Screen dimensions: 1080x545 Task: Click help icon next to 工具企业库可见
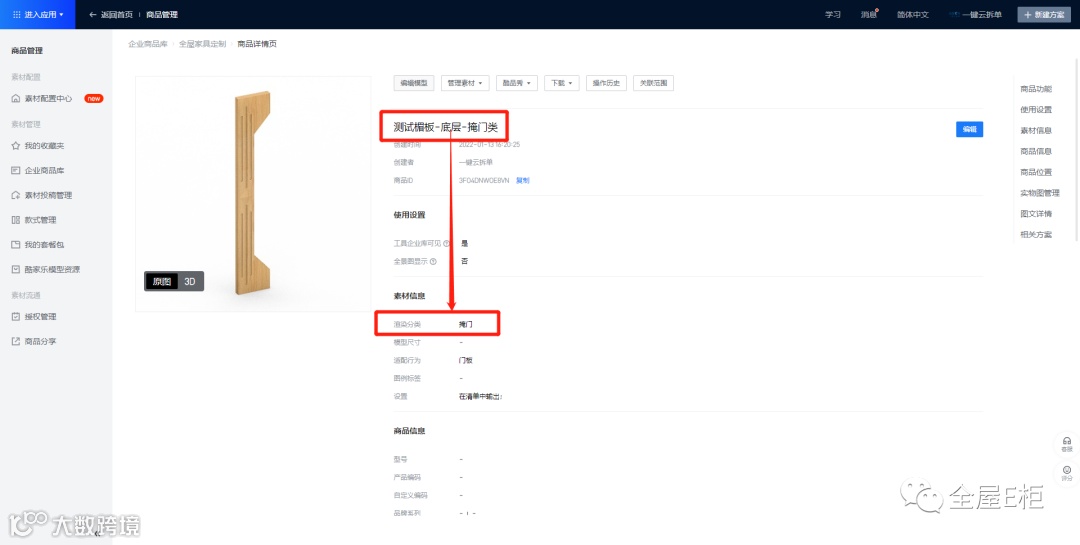click(x=446, y=243)
